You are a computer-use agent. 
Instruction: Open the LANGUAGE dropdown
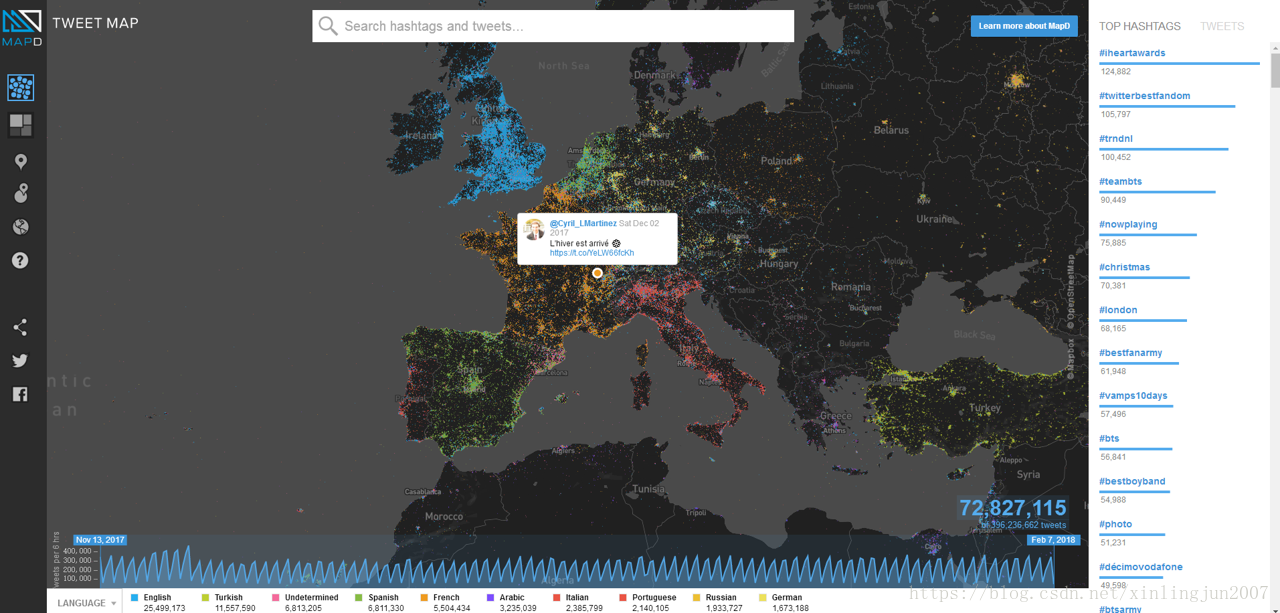(x=87, y=603)
